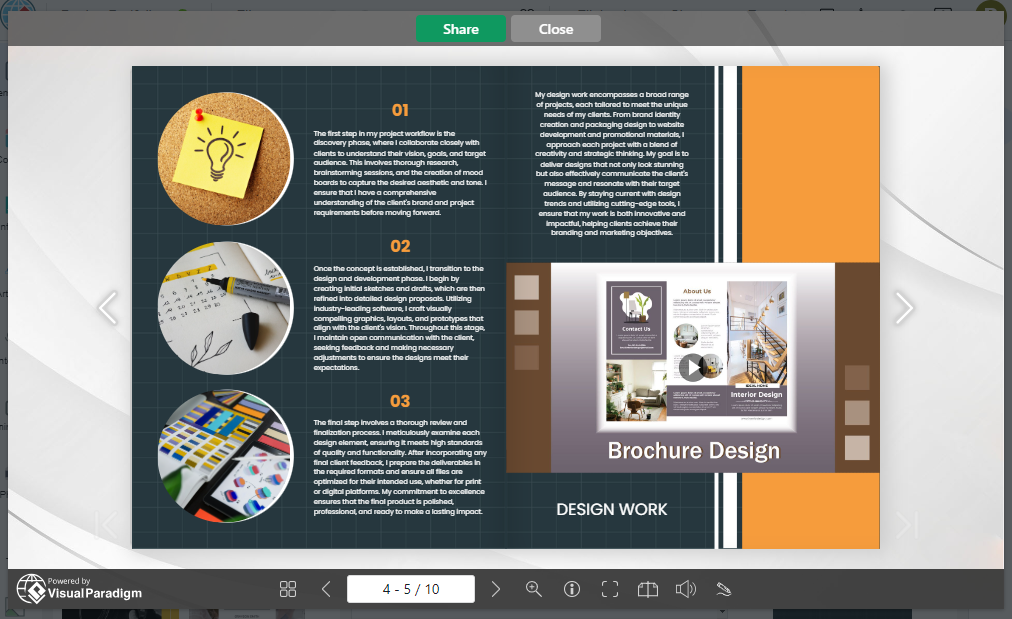Go to previous page in bottom toolbar
Image resolution: width=1012 pixels, height=619 pixels.
[x=326, y=589]
